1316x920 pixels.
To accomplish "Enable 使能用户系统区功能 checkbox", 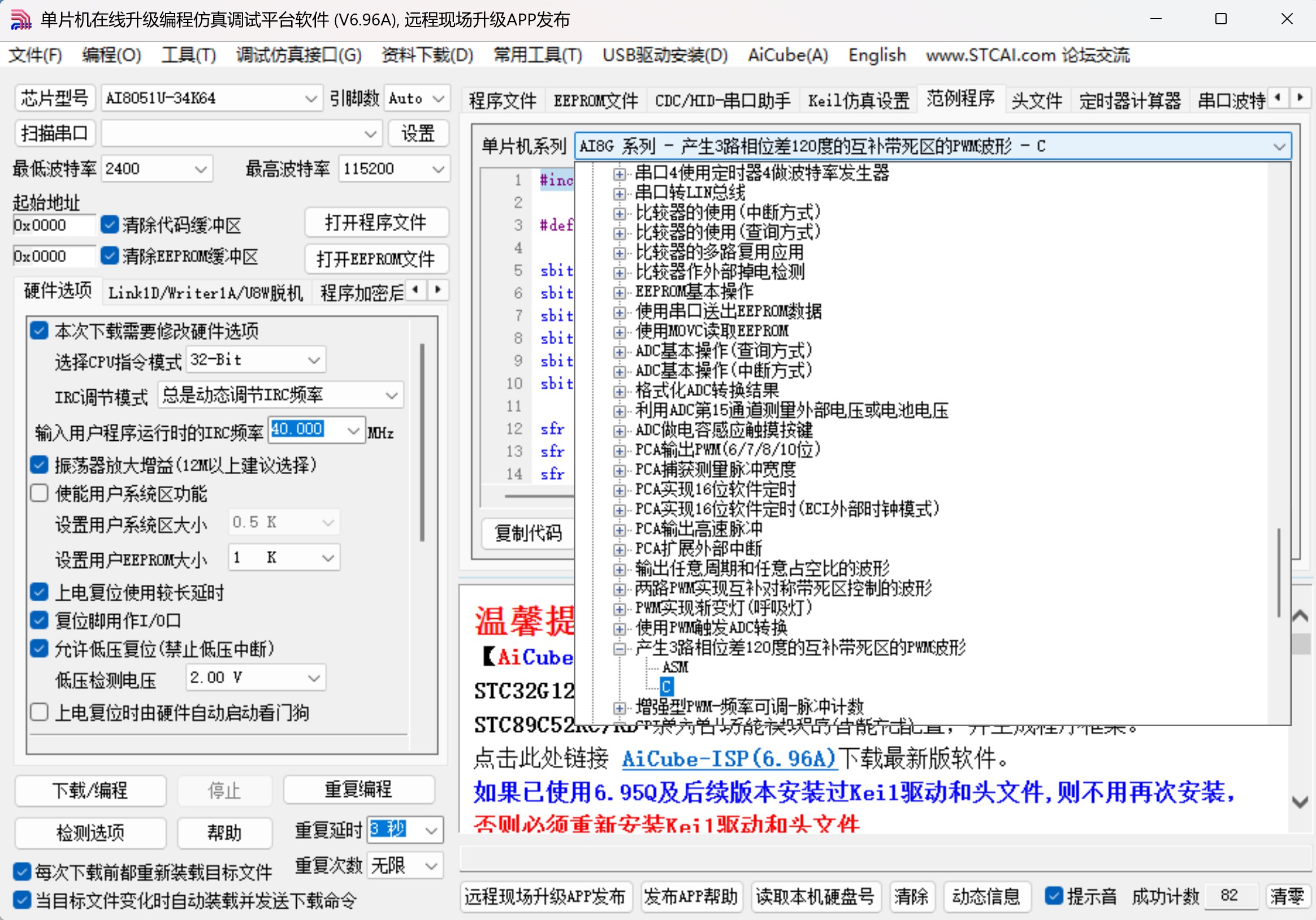I will pyautogui.click(x=39, y=493).
